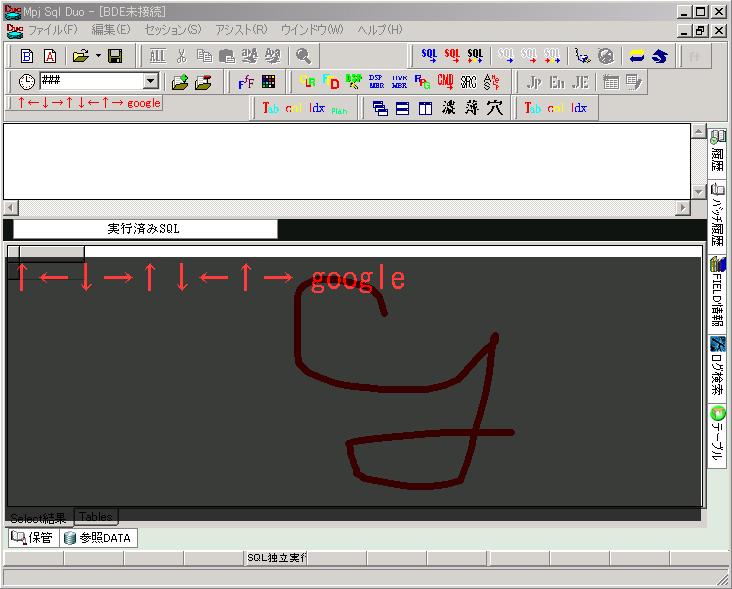Click the SQL独立実行 status bar entry

point(276,558)
